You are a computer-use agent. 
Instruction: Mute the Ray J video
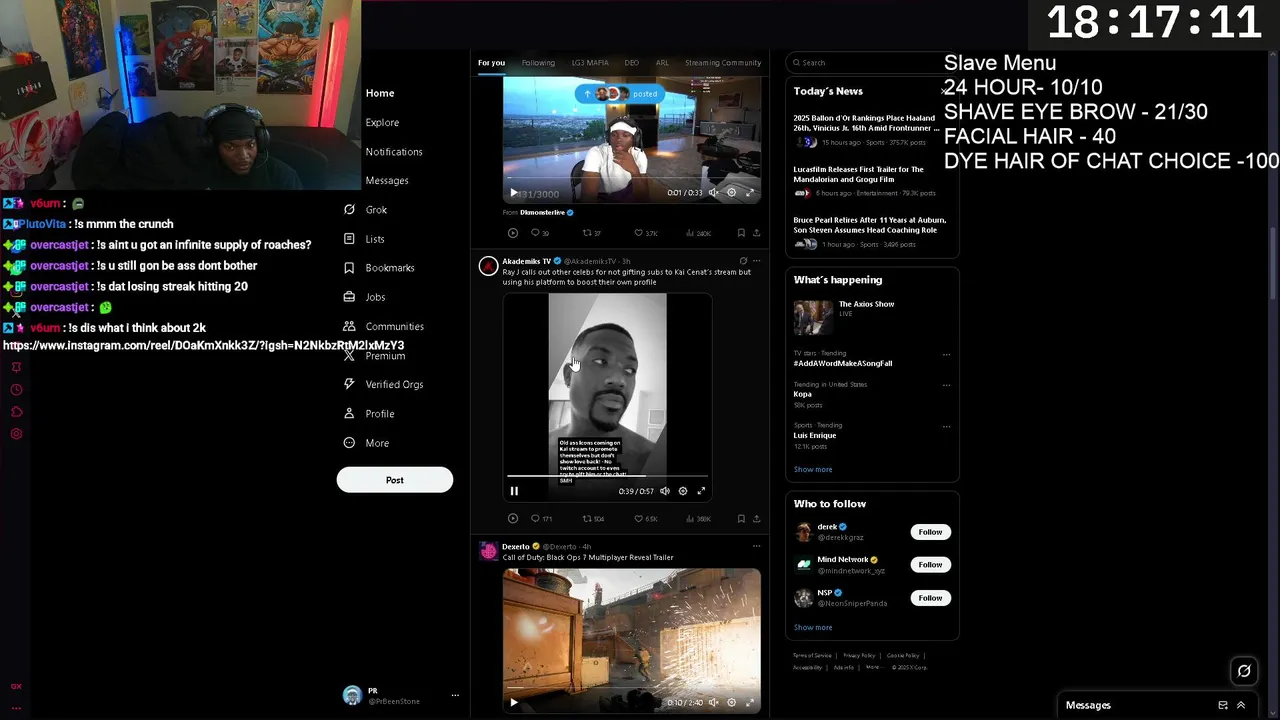pyautogui.click(x=665, y=491)
